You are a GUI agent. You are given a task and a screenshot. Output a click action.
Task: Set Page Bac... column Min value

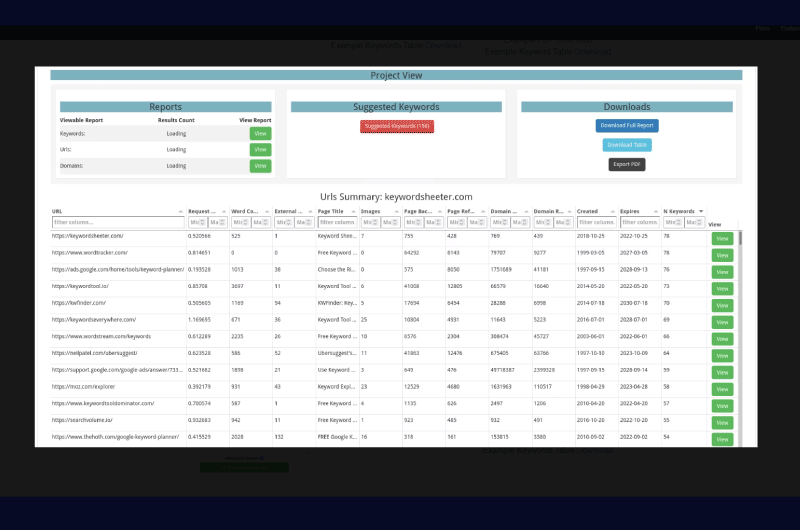[414, 222]
